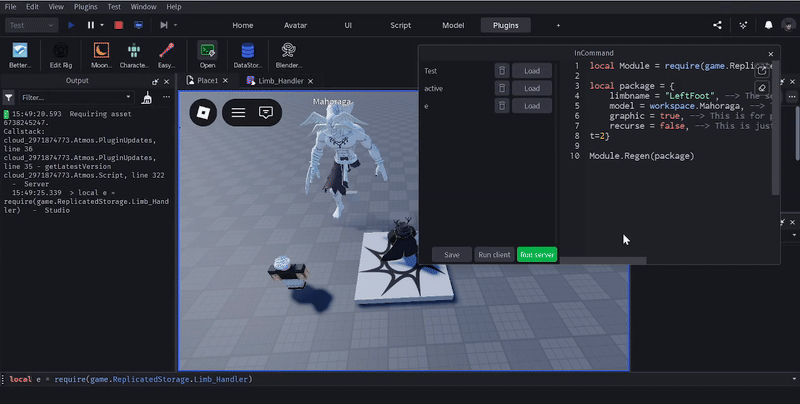Open the File menu
800x404 pixels.
click(x=10, y=7)
